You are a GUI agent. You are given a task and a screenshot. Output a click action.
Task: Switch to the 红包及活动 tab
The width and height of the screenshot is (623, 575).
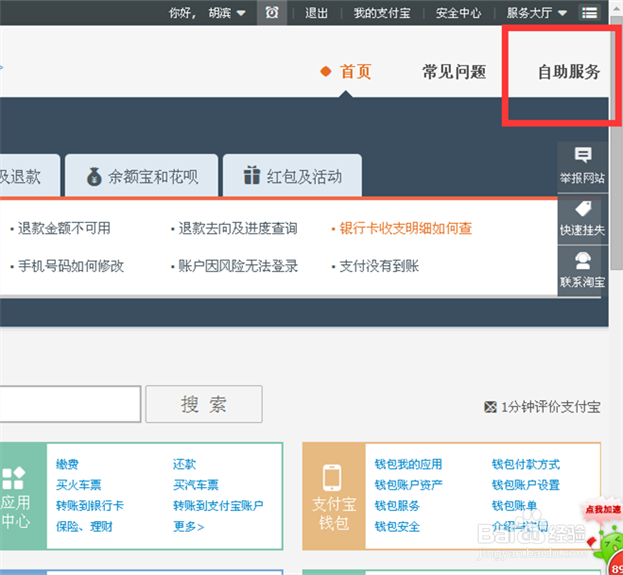pos(292,175)
